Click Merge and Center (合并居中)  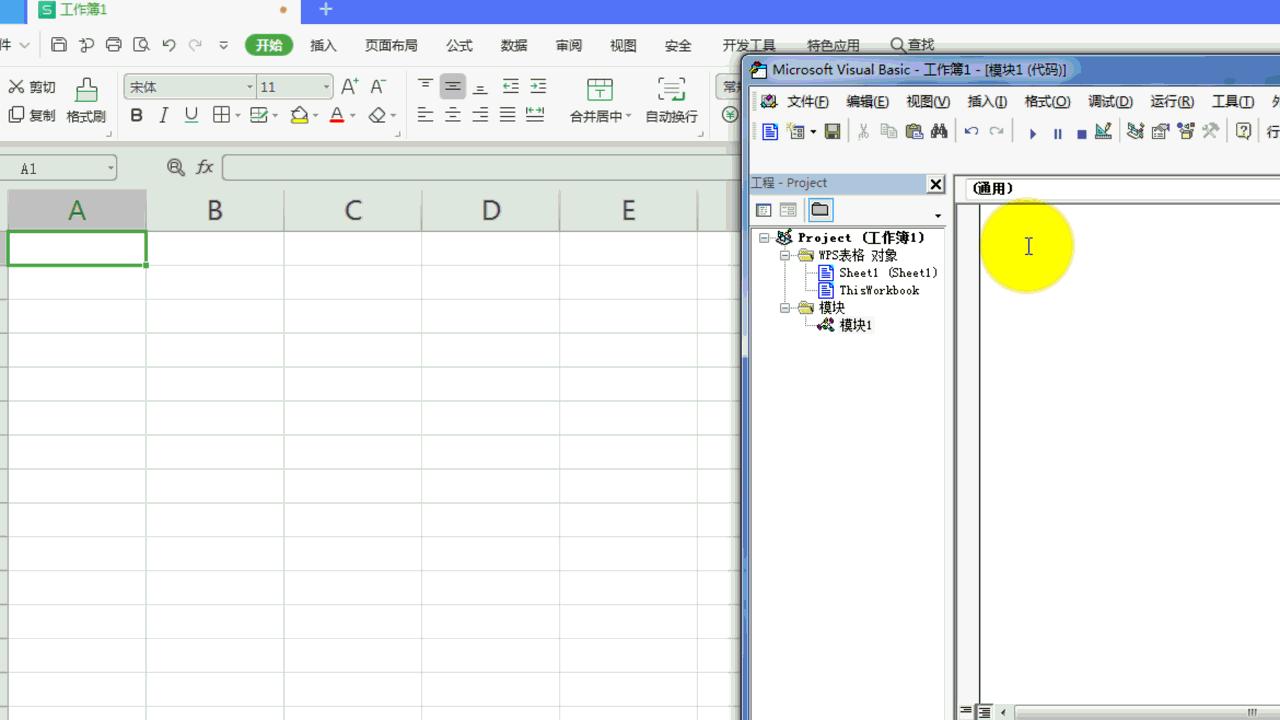(600, 101)
